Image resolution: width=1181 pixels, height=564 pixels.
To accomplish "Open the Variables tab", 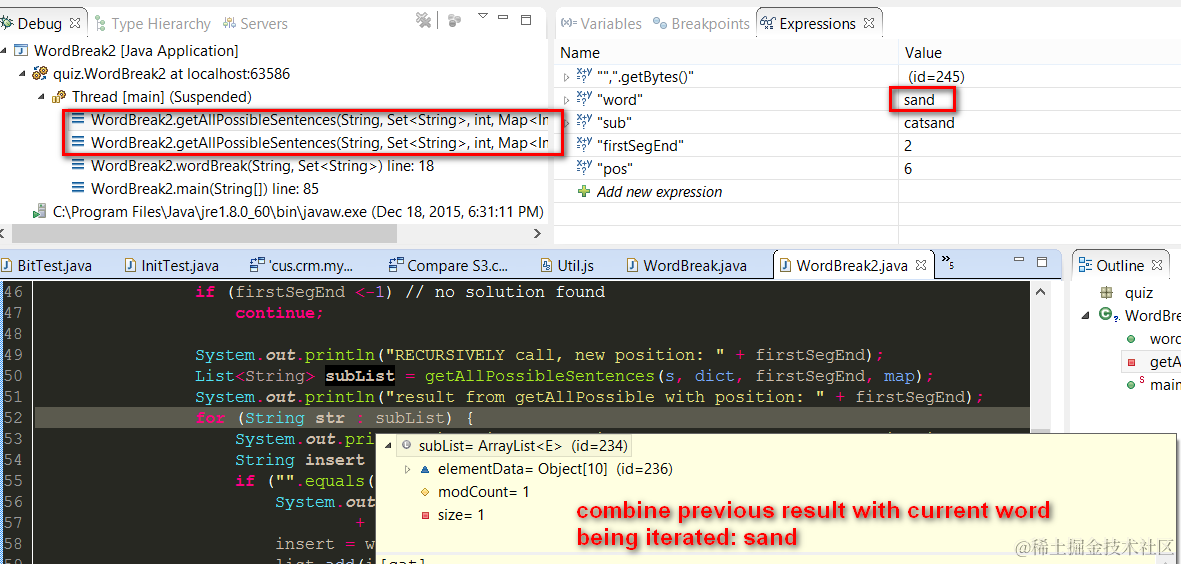I will point(600,24).
